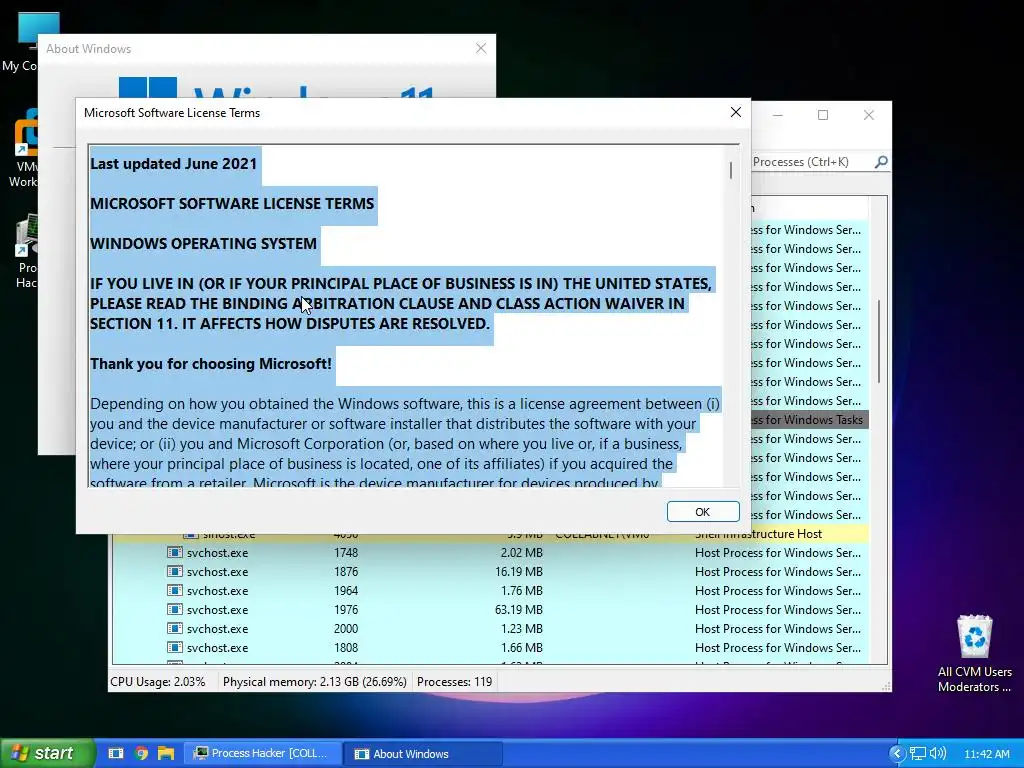Select svchost.exe row with PID 1964
The image size is (1024, 768).
490,590
